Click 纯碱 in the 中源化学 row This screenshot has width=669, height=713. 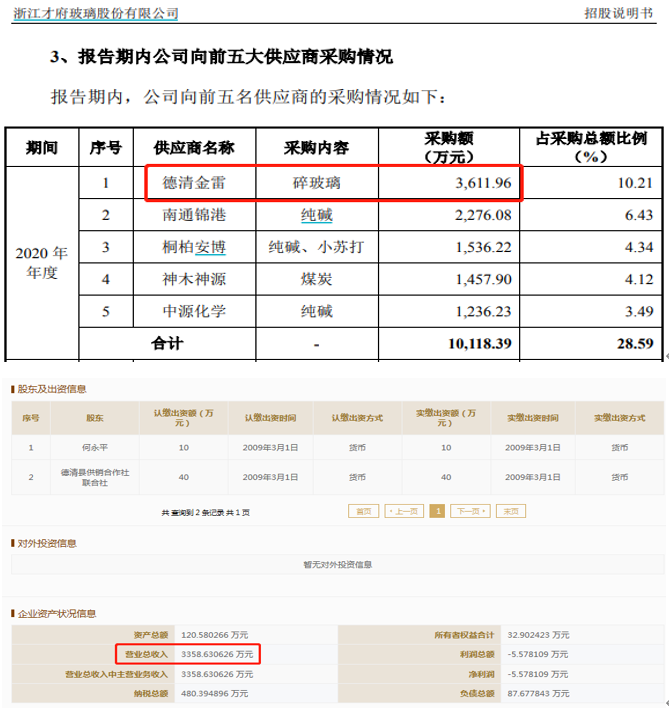[317, 311]
